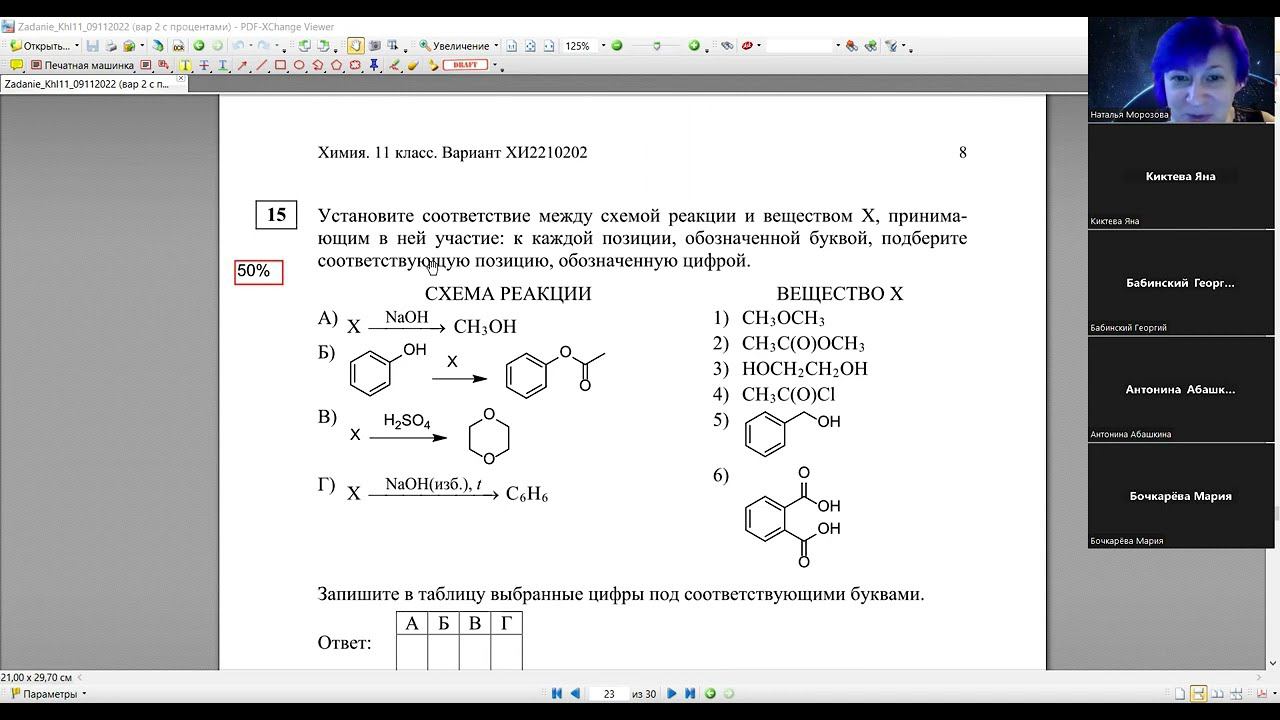The image size is (1280, 720).
Task: Select Бочкарёва Мария participant tile
Action: (x=1181, y=497)
